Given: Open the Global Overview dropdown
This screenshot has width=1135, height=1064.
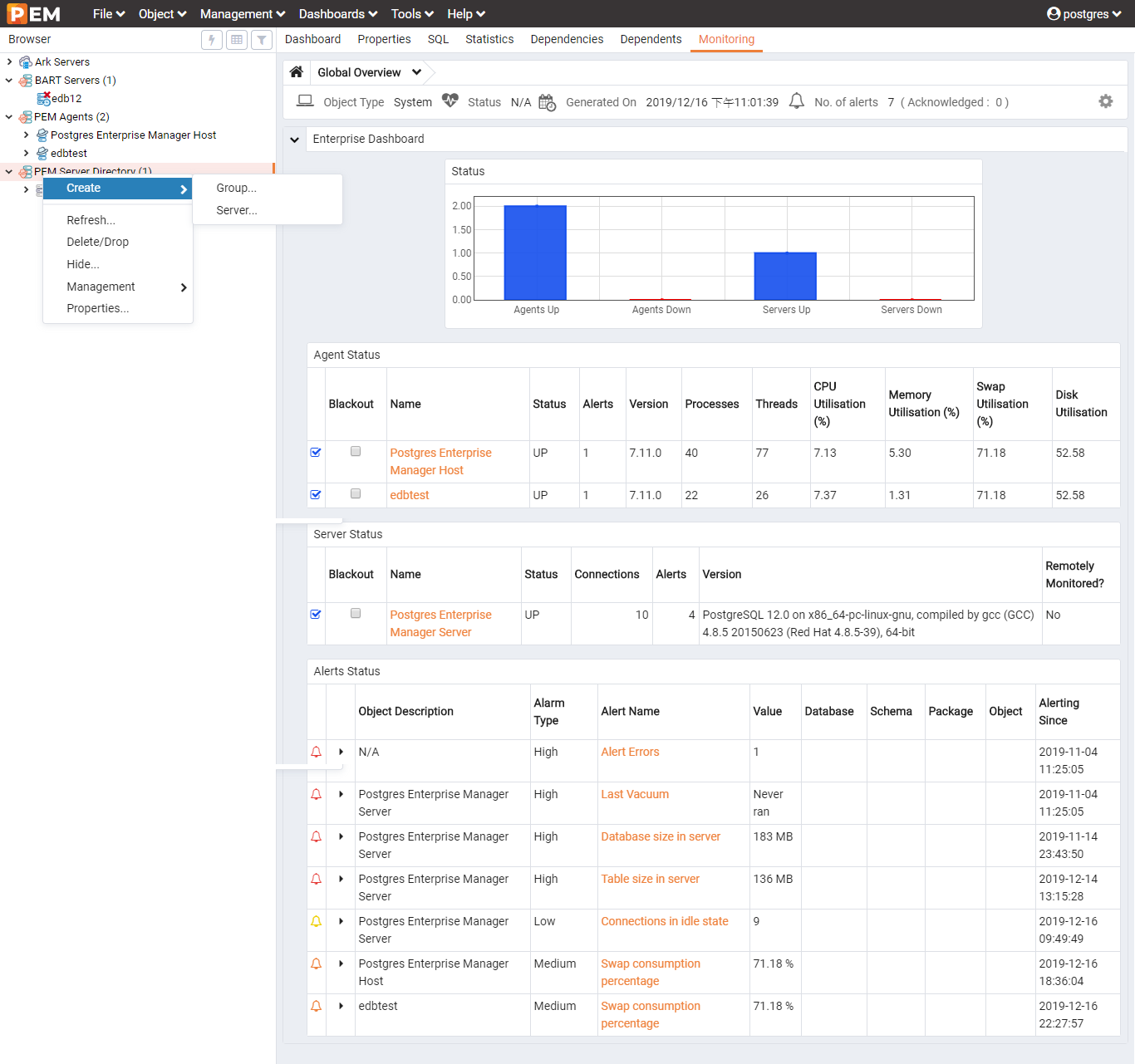Looking at the screenshot, I should 416,72.
